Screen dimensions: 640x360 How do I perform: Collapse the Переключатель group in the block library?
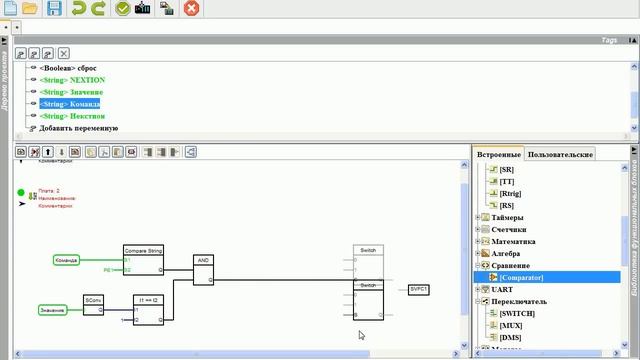(x=478, y=302)
